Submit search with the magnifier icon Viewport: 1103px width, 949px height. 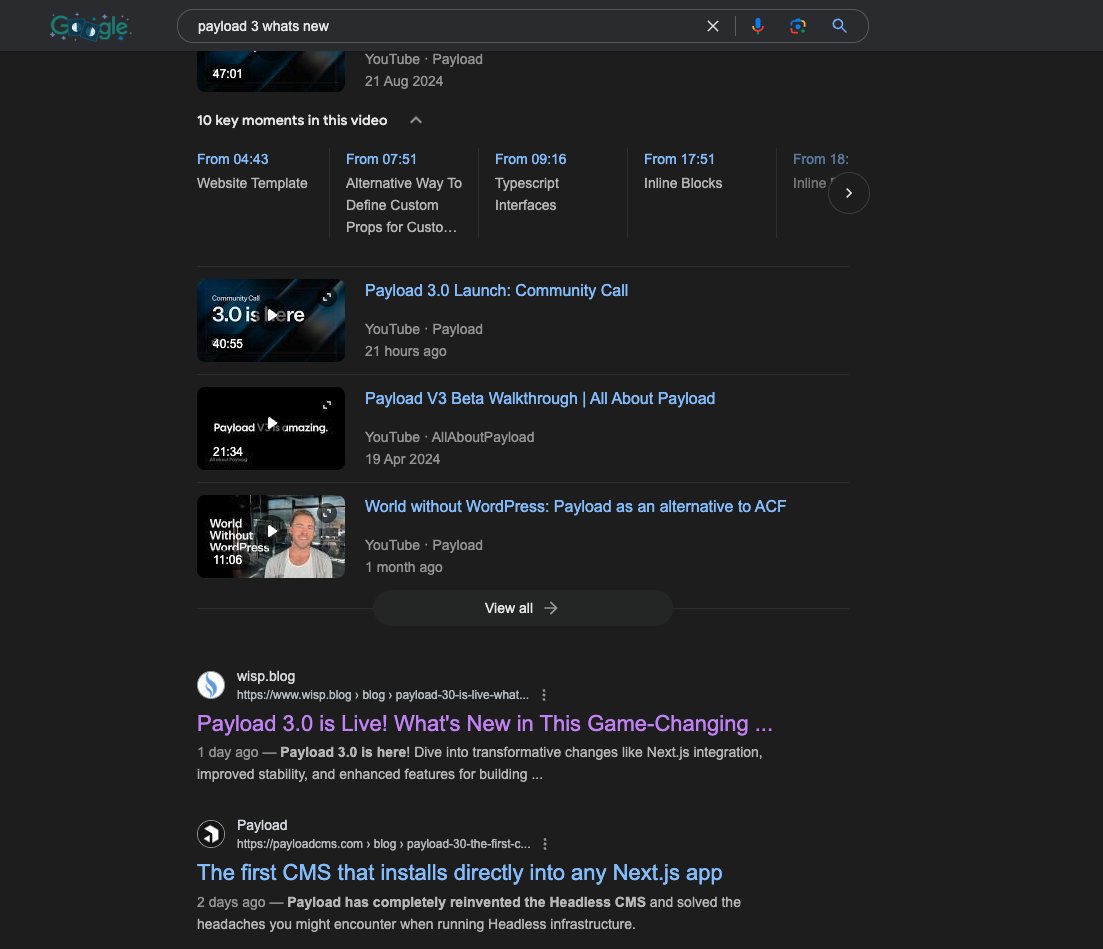coord(839,26)
